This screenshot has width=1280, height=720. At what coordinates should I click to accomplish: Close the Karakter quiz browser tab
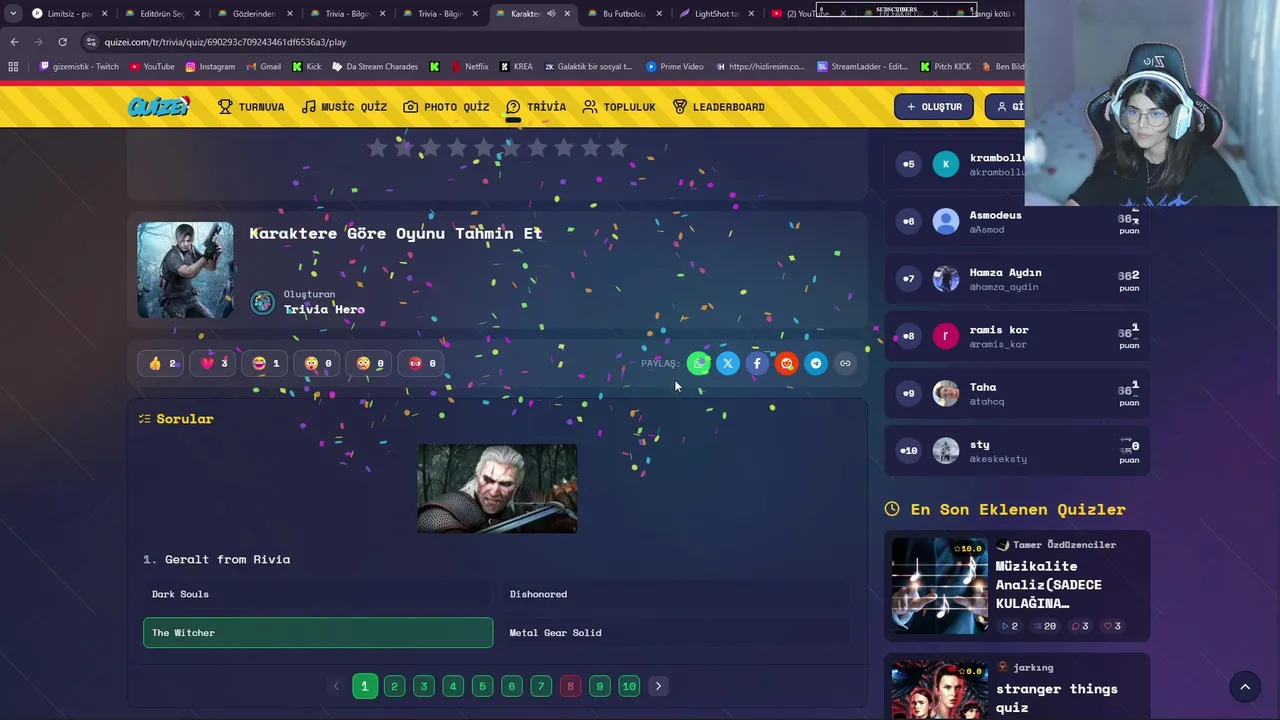[x=568, y=14]
